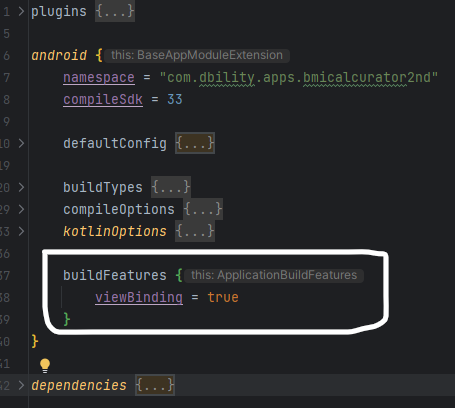455x408 pixels.
Task: Click the buildFeatures keyword
Action: tap(115, 275)
